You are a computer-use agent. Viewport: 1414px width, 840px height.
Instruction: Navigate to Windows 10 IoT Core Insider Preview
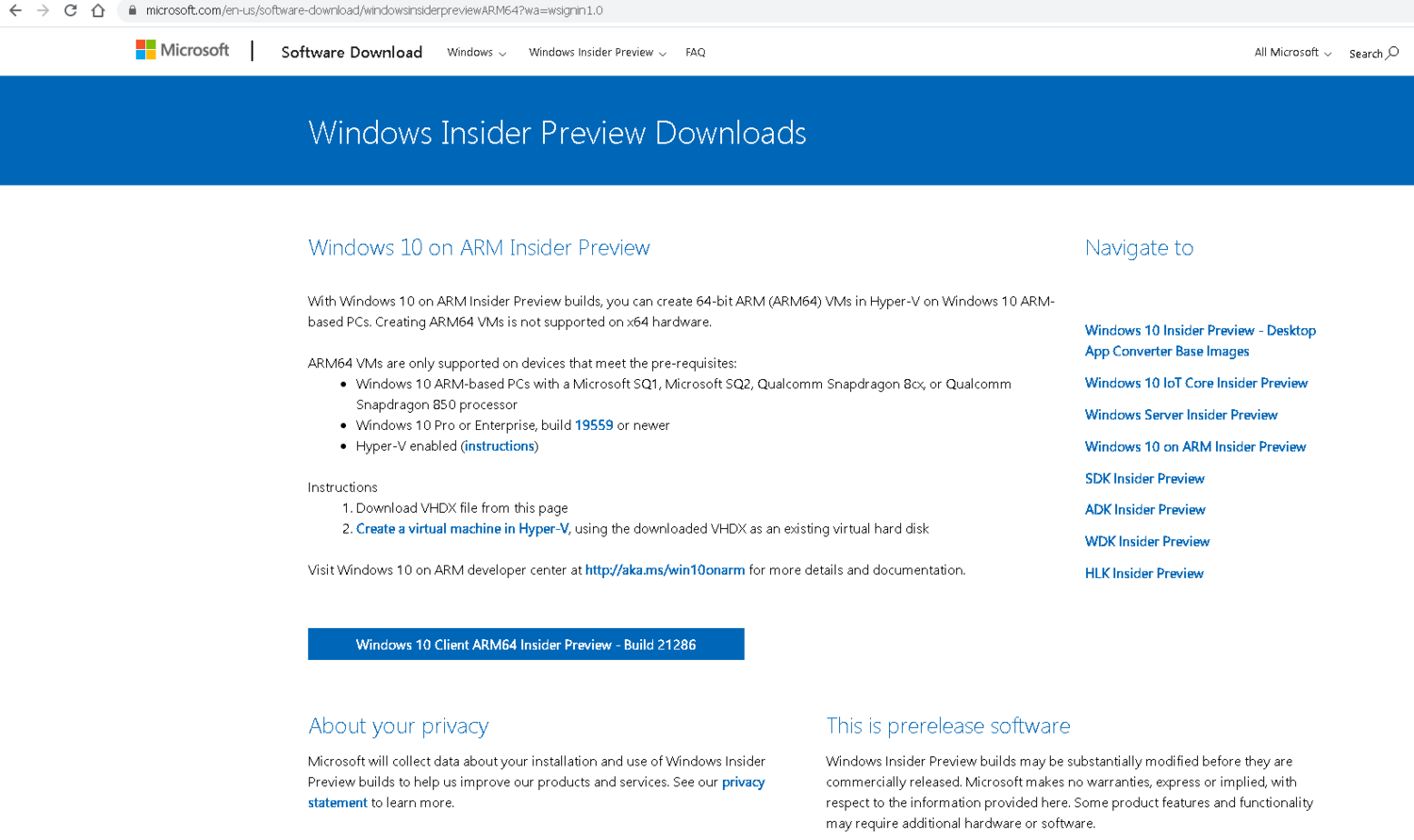coord(1196,383)
